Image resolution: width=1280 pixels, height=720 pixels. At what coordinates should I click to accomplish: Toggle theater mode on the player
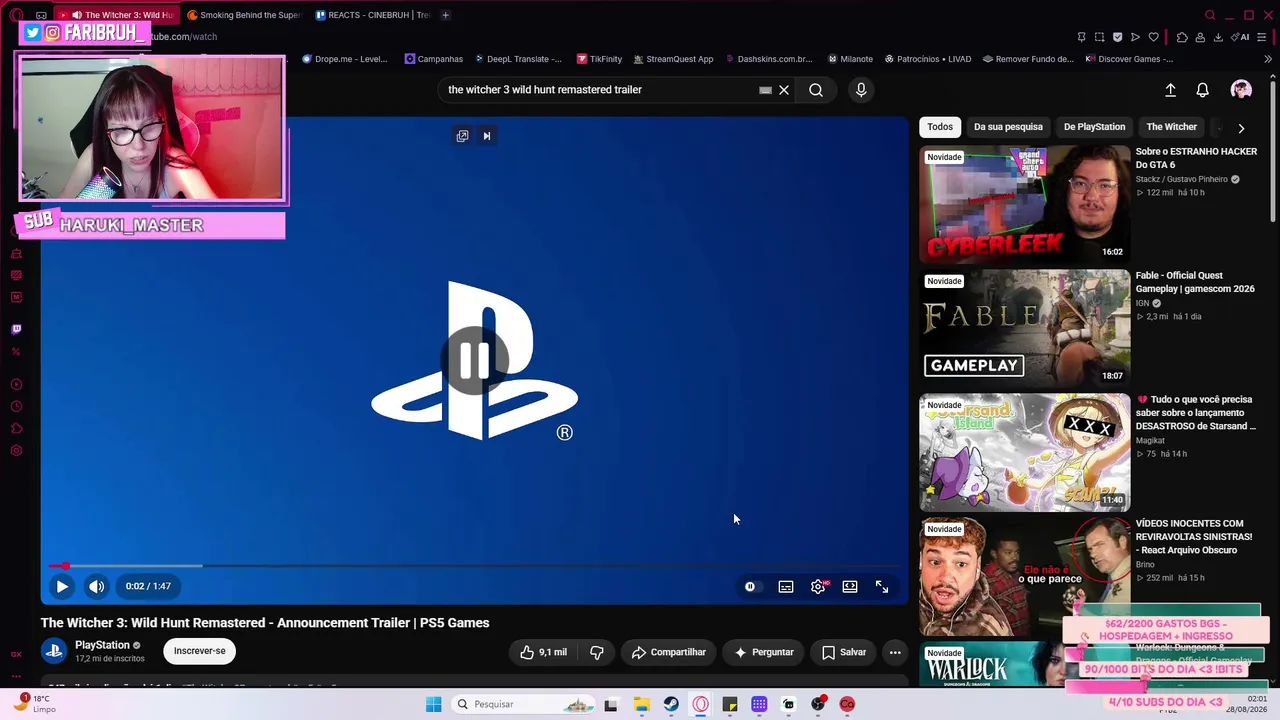(850, 587)
